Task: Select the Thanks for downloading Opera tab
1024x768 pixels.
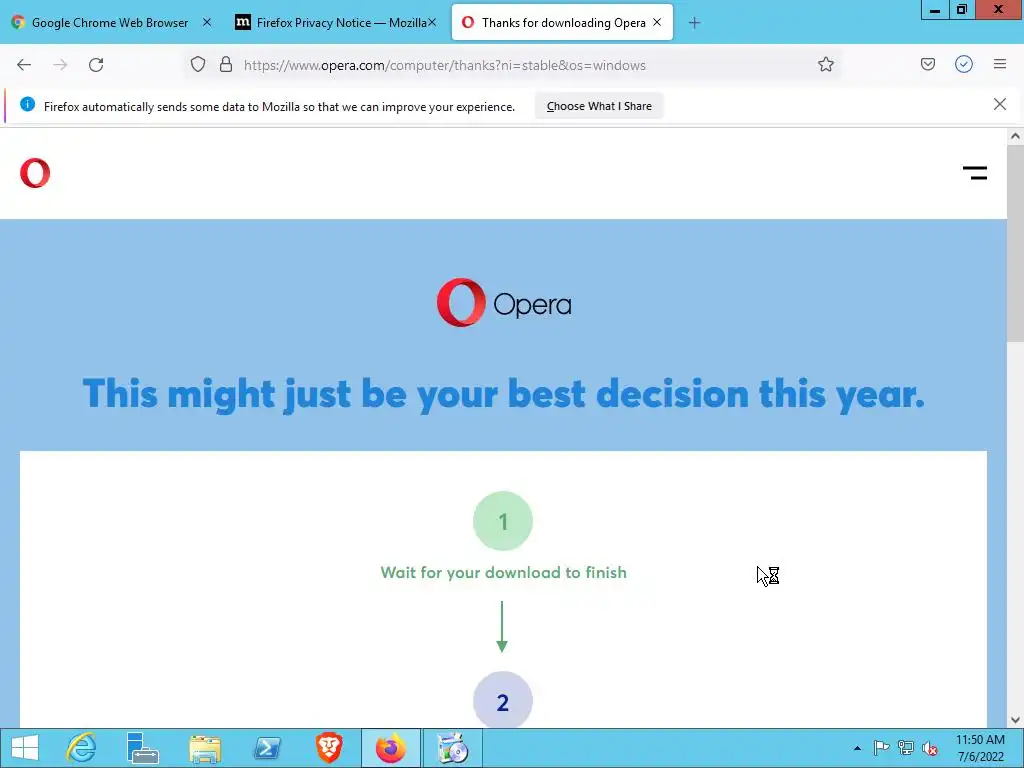Action: pyautogui.click(x=562, y=23)
